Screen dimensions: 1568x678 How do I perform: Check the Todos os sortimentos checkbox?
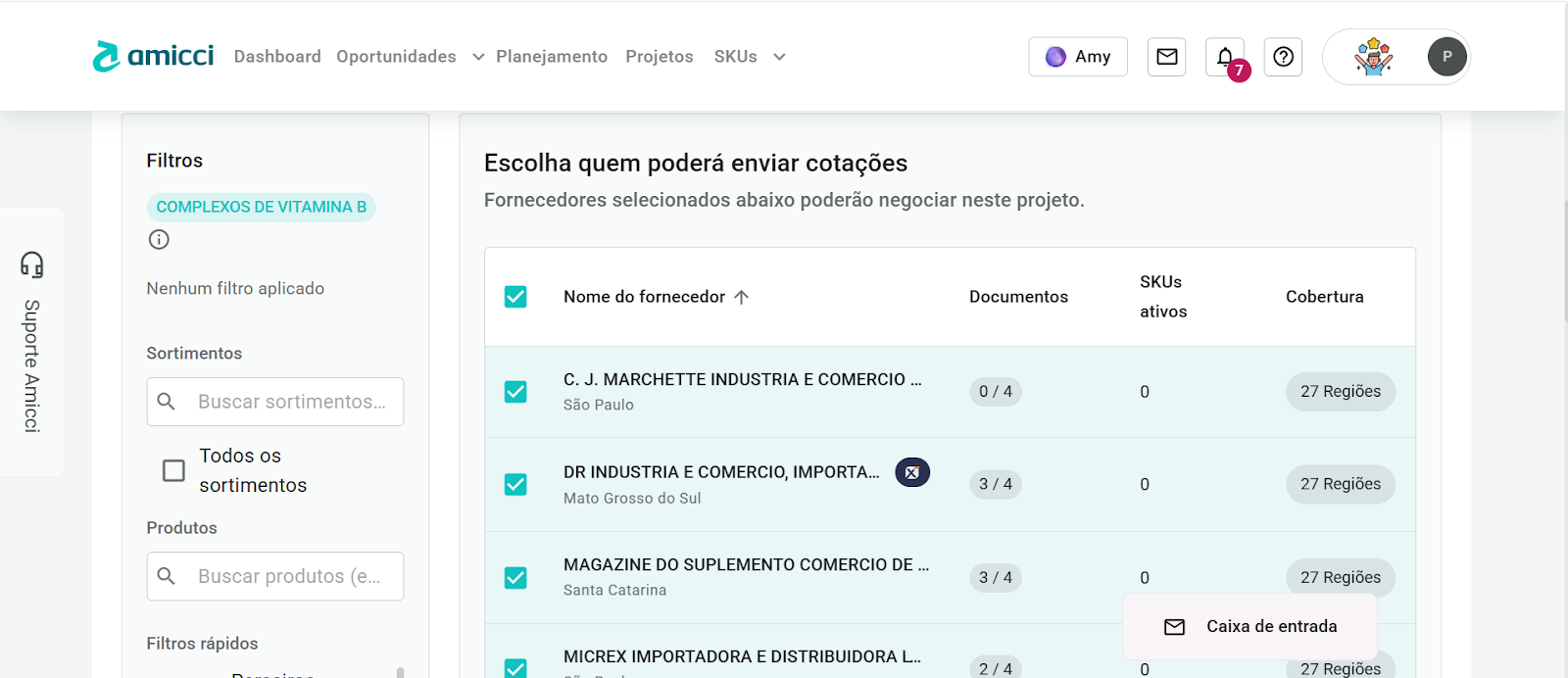(x=173, y=470)
